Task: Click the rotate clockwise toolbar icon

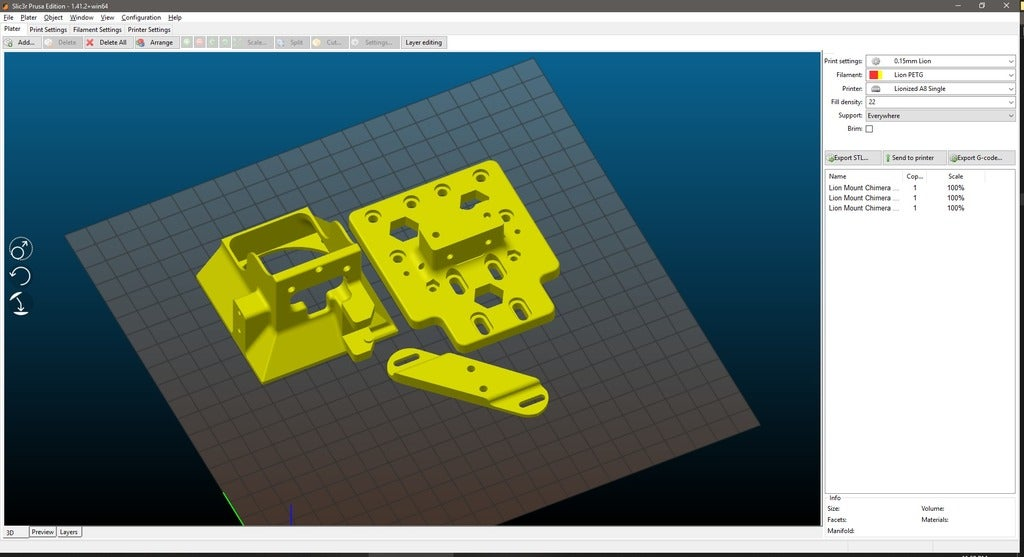Action: click(225, 42)
